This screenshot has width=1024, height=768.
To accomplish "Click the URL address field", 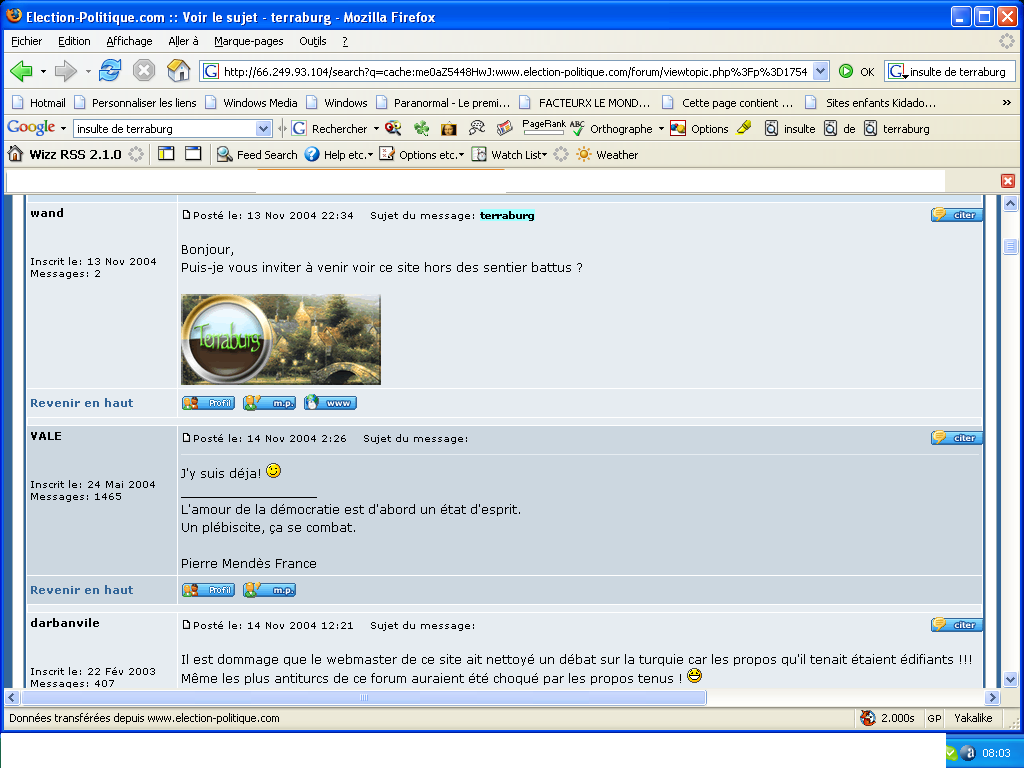I will pyautogui.click(x=516, y=71).
